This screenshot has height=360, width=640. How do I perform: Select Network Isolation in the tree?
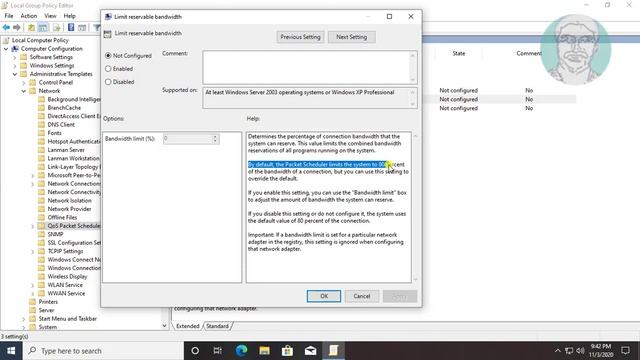(x=69, y=200)
